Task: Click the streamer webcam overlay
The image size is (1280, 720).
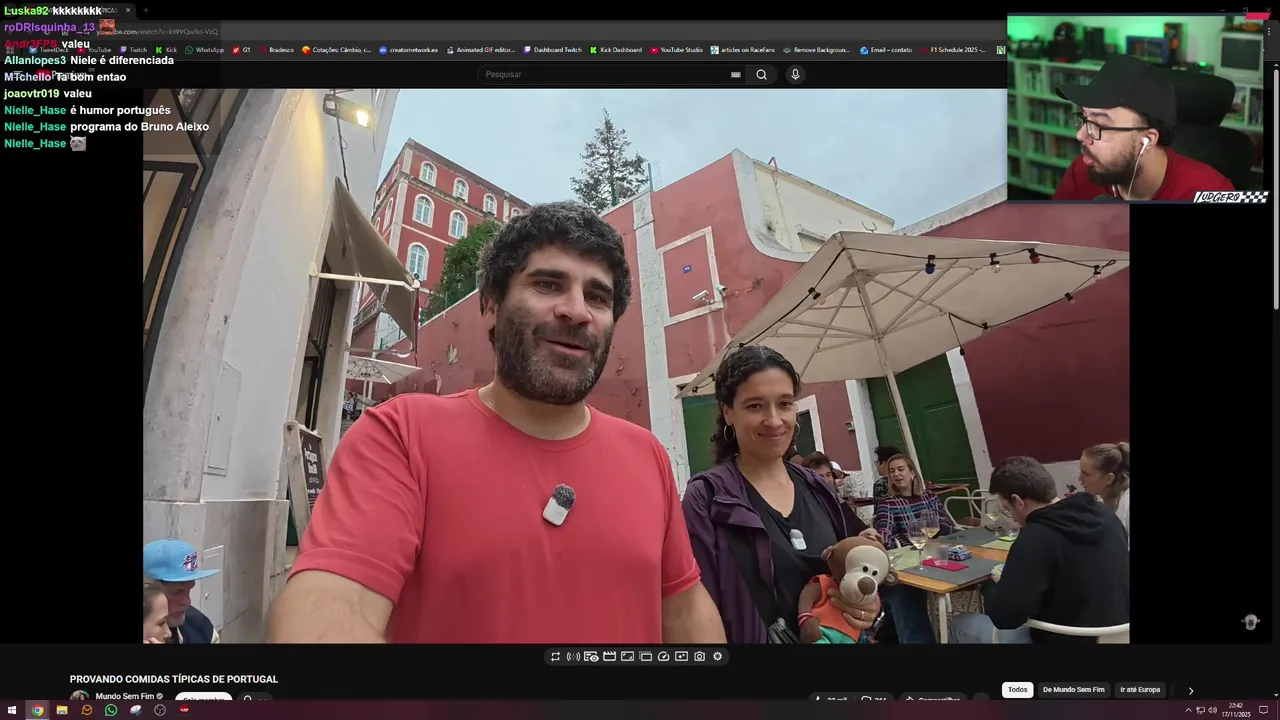Action: pos(1138,108)
